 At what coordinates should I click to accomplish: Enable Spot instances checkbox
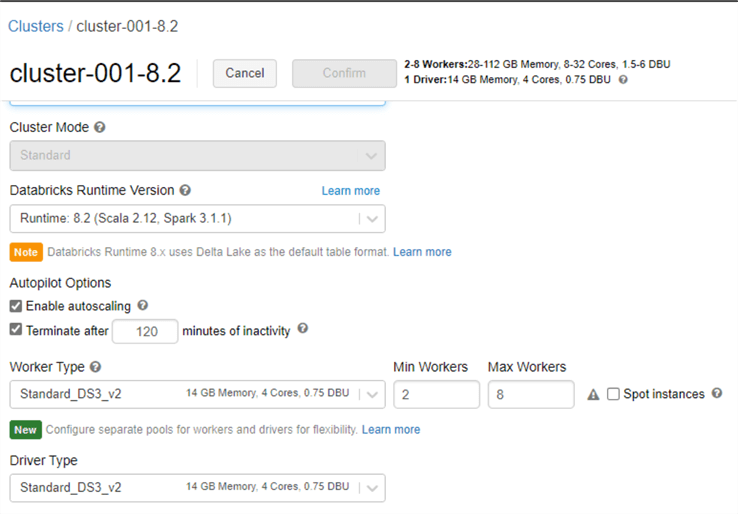pos(613,394)
